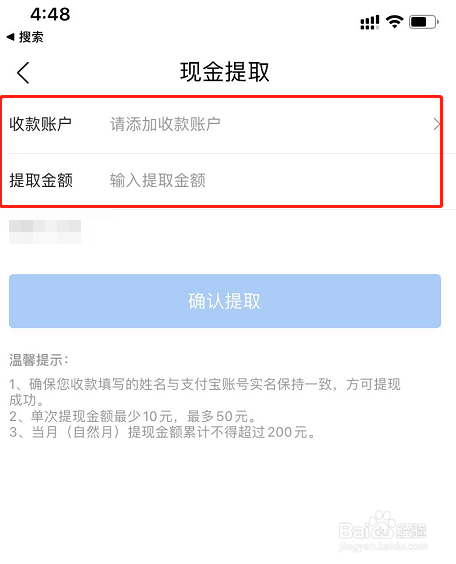The width and height of the screenshot is (456, 564).
Task: Tap the 提取金额 label
Action: pyautogui.click(x=41, y=180)
